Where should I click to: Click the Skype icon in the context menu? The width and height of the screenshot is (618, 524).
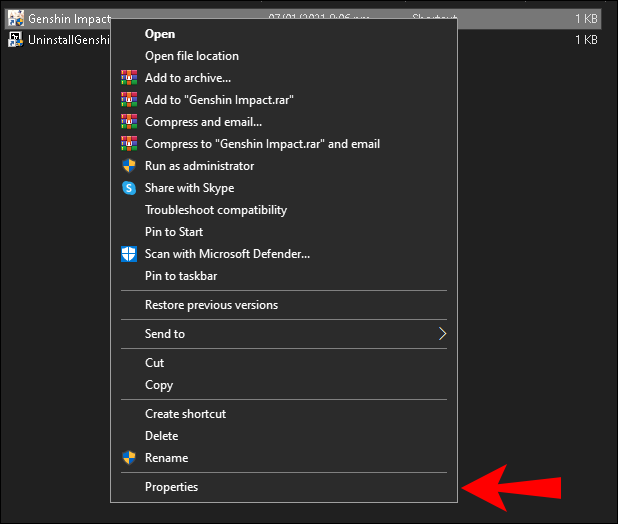click(128, 188)
